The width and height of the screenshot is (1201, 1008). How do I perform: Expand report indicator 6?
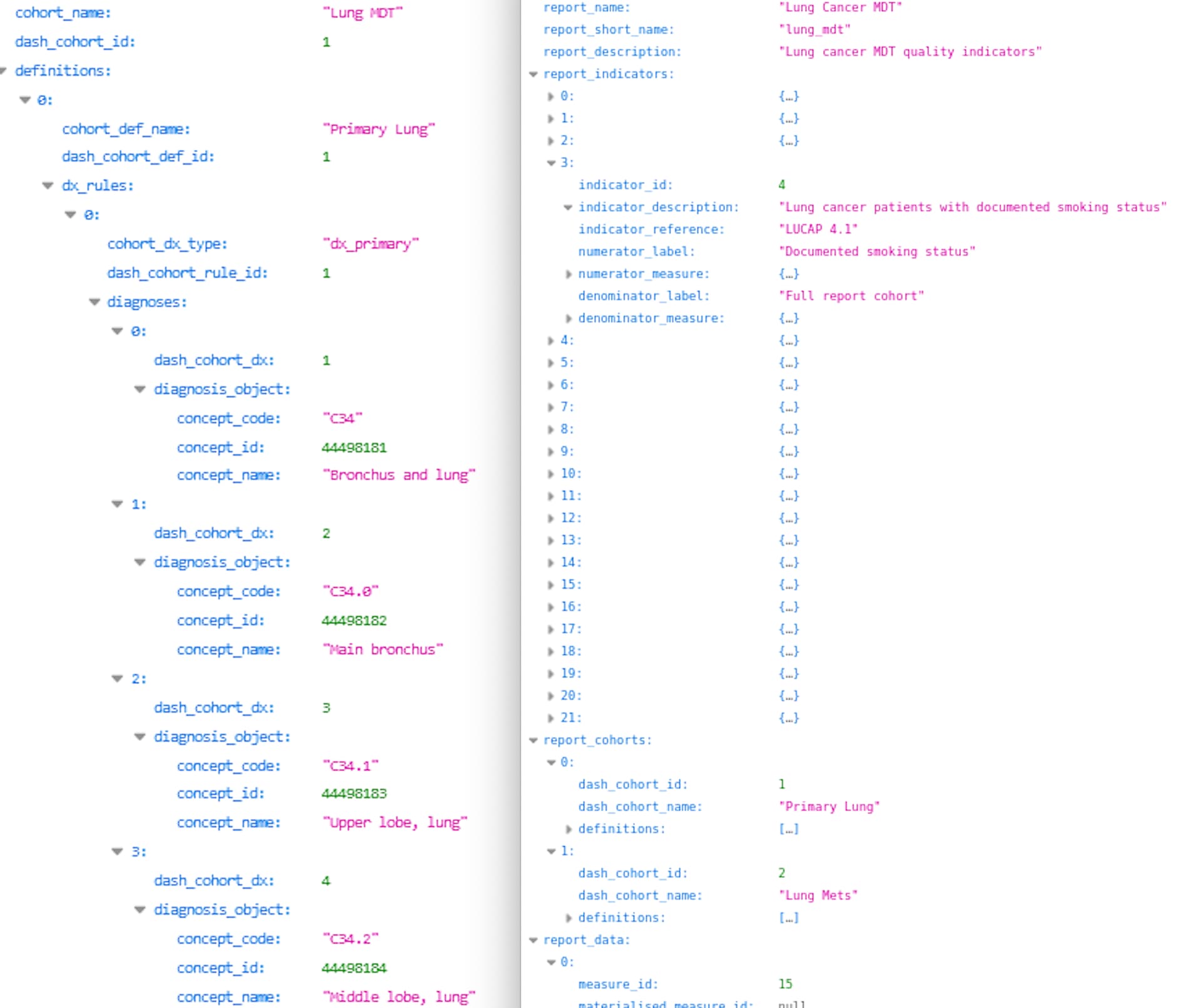point(550,385)
